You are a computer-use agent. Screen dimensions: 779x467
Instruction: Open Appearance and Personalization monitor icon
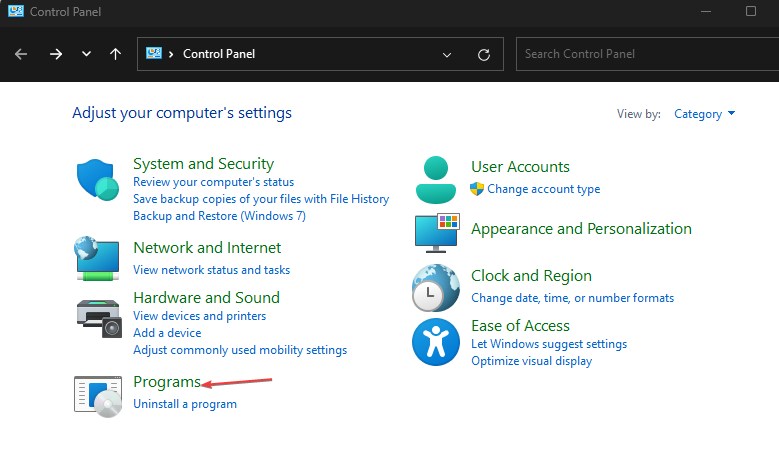435,231
